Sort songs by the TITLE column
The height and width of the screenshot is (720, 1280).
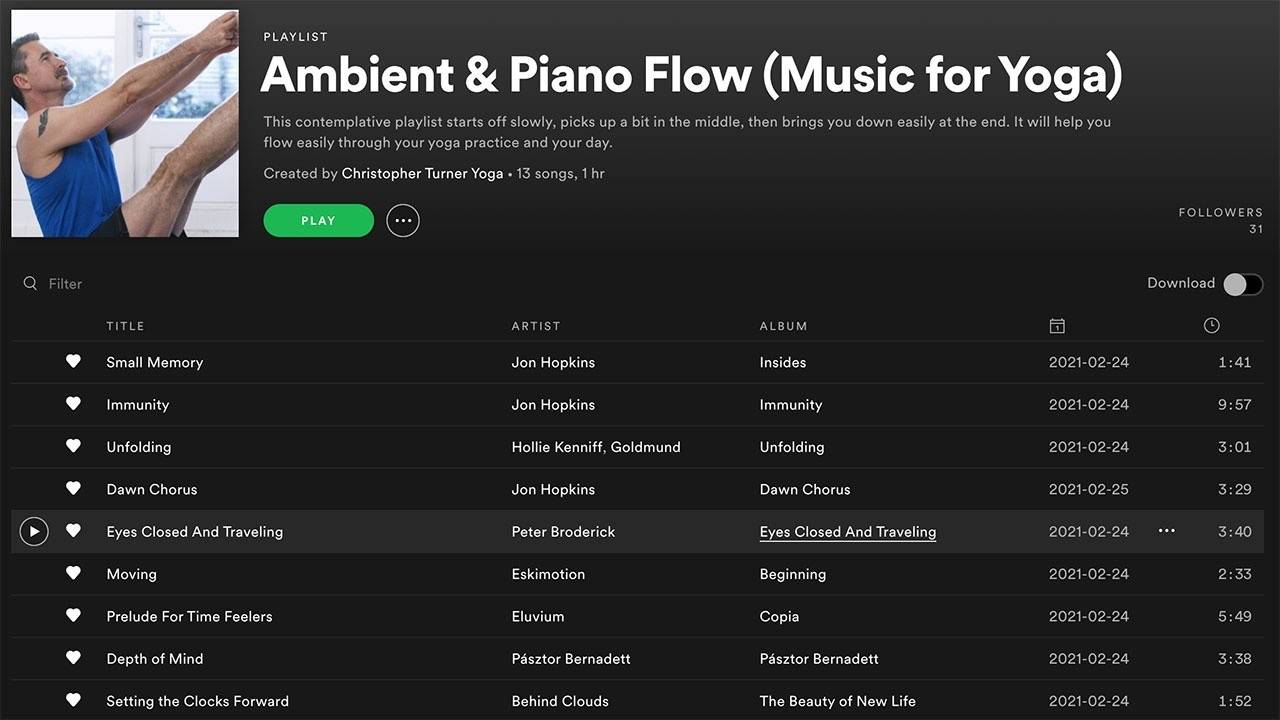[125, 325]
